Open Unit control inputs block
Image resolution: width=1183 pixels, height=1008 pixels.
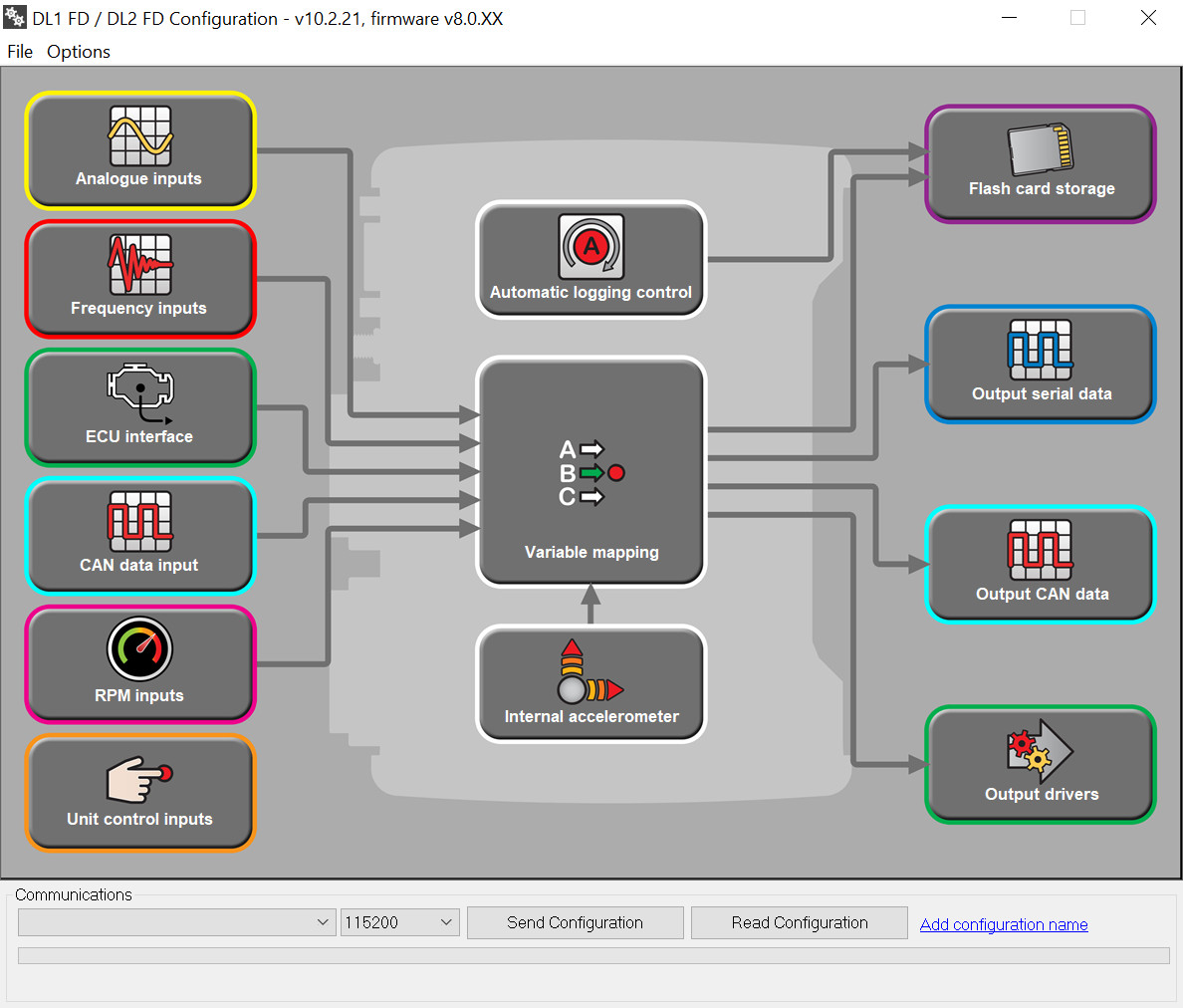(140, 793)
